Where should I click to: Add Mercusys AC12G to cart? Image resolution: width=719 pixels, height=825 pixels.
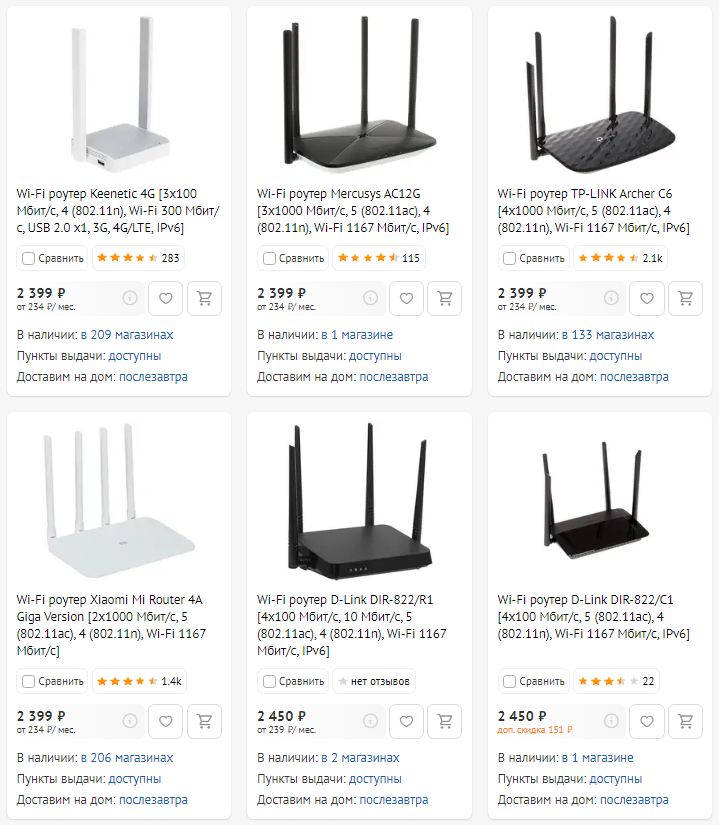pyautogui.click(x=445, y=298)
